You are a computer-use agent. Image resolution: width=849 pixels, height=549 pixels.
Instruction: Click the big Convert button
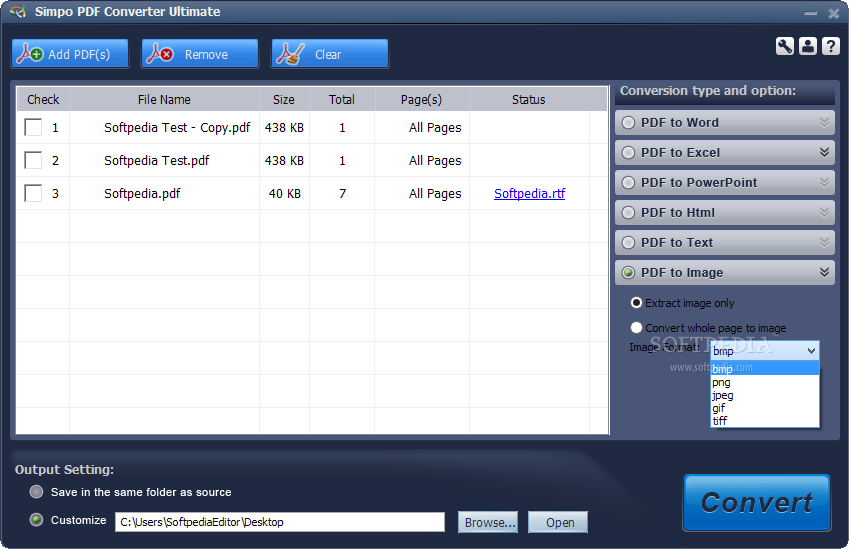coord(757,502)
